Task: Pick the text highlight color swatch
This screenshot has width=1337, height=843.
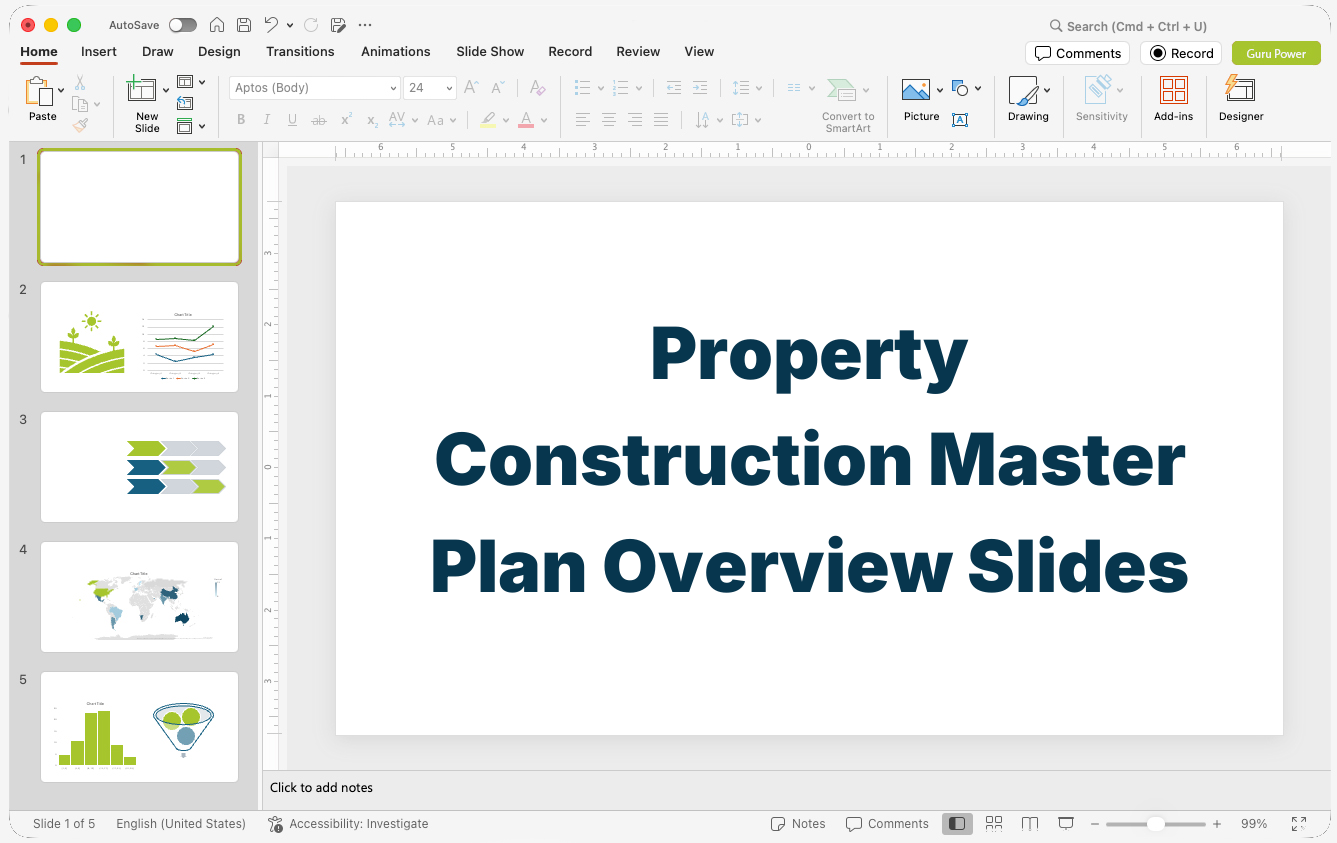Action: click(x=488, y=120)
